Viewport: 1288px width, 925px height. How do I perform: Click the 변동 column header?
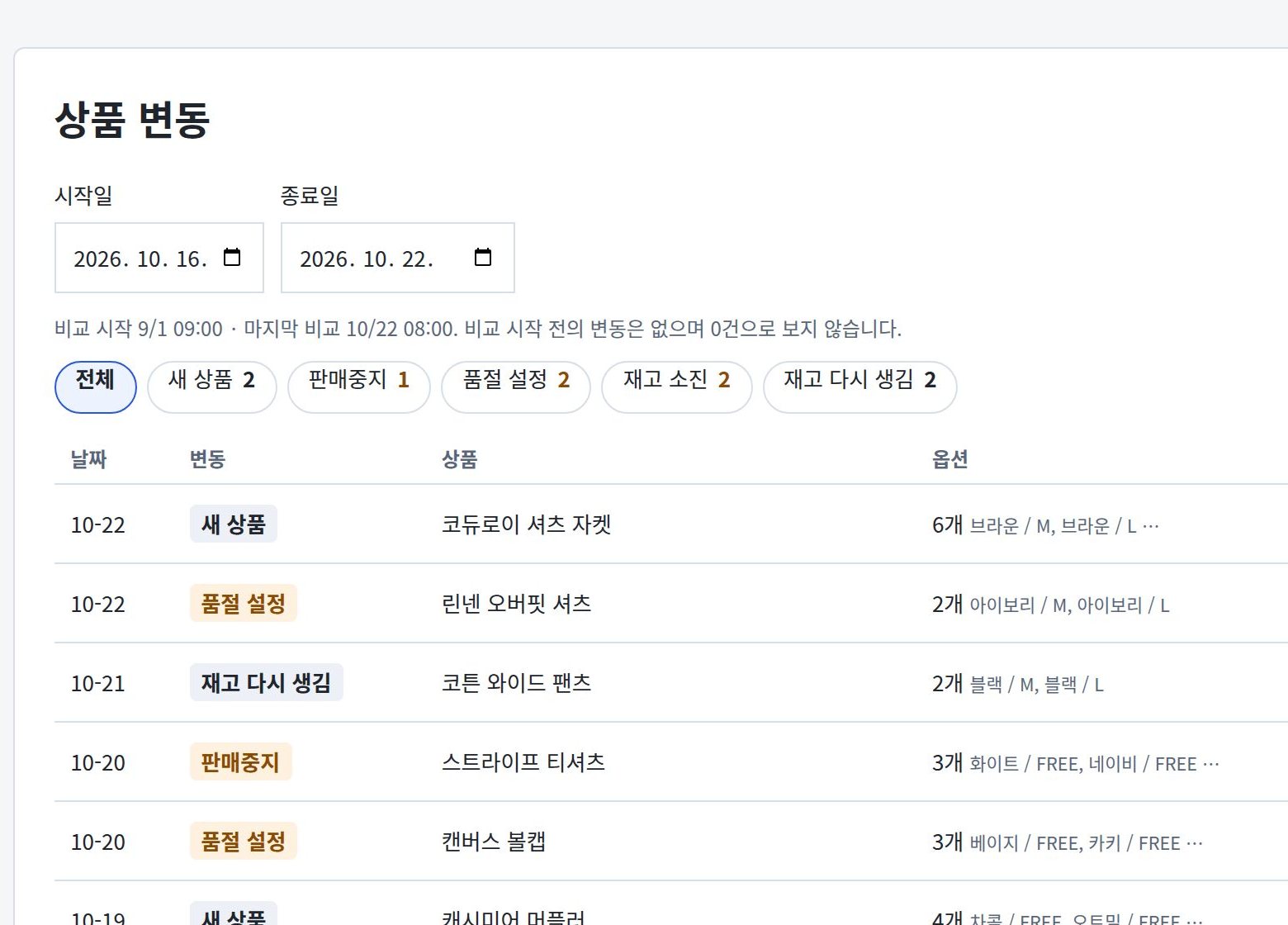[207, 459]
